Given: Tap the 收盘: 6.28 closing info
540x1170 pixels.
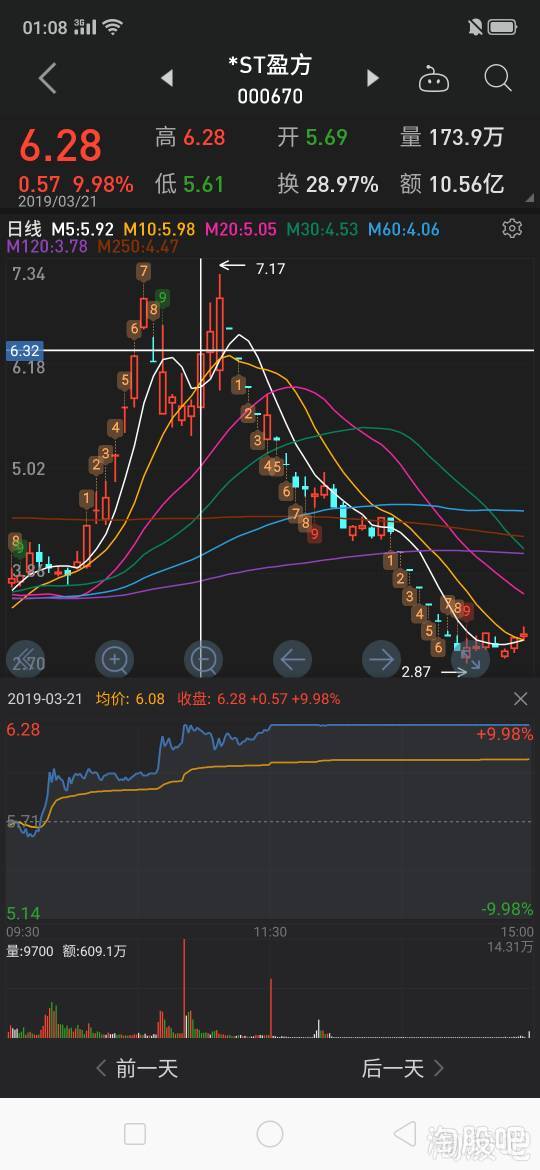Looking at the screenshot, I should [259, 699].
